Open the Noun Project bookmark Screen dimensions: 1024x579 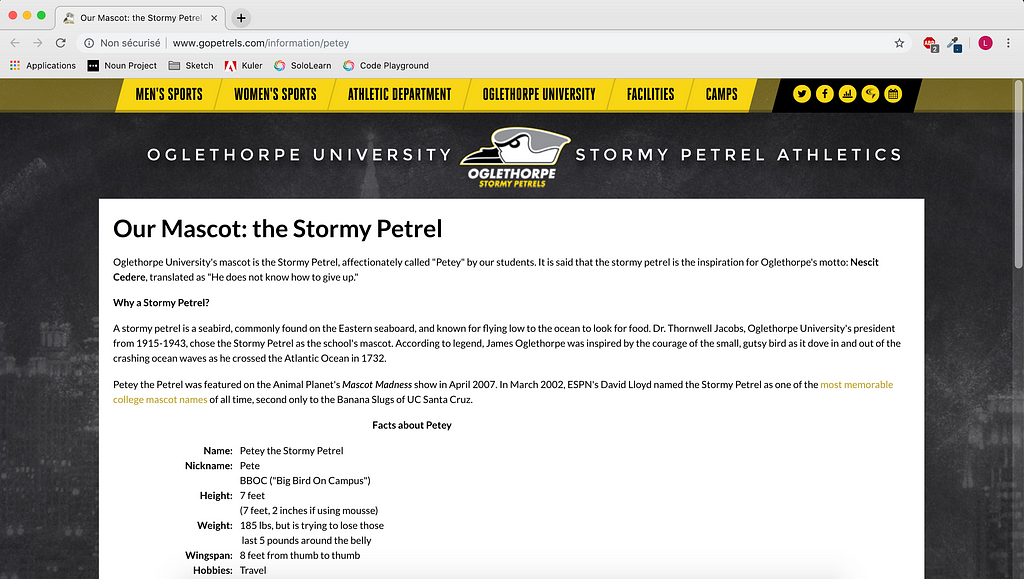122,65
